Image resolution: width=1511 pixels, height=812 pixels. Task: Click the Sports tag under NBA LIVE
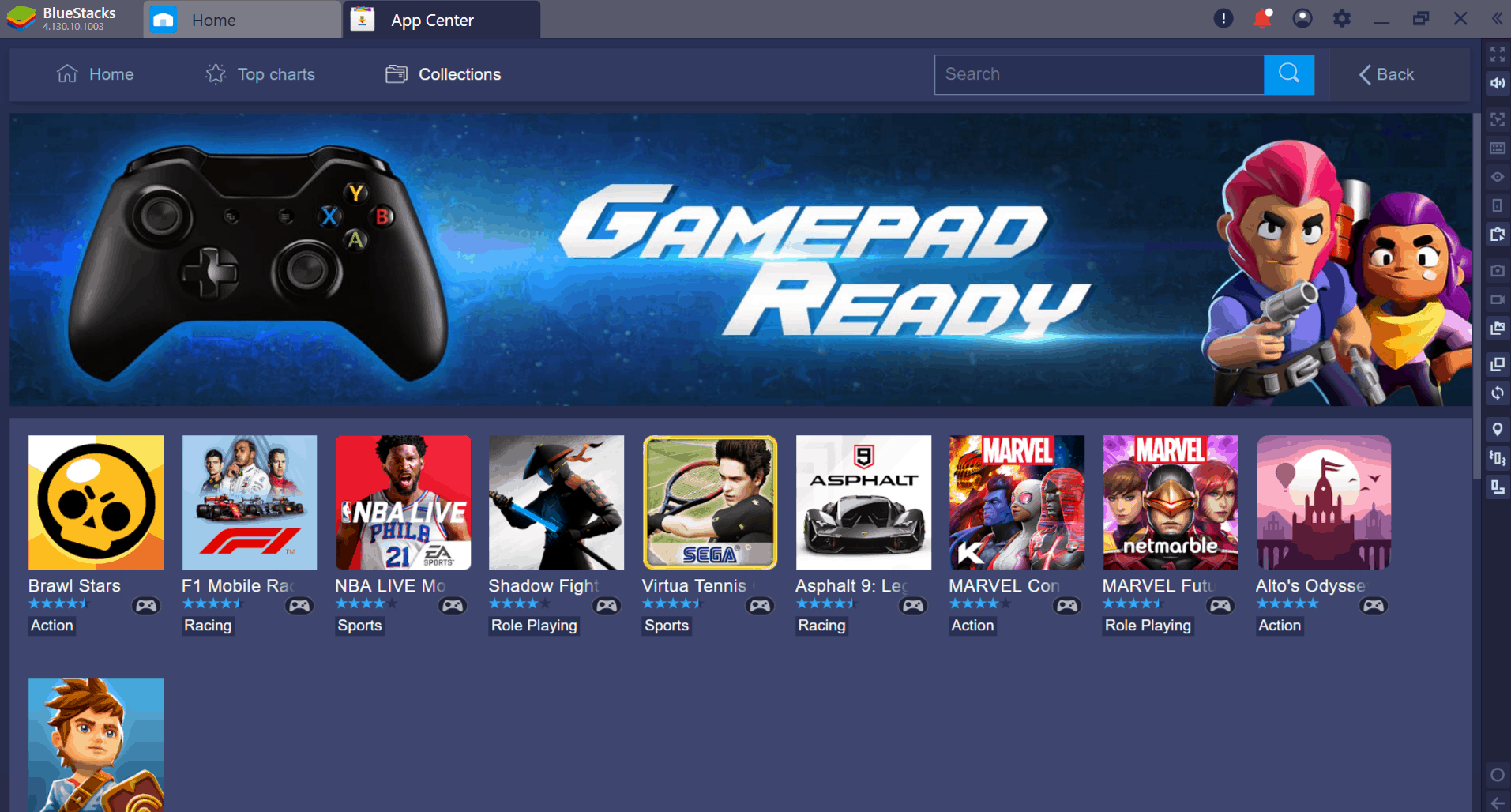tap(359, 626)
